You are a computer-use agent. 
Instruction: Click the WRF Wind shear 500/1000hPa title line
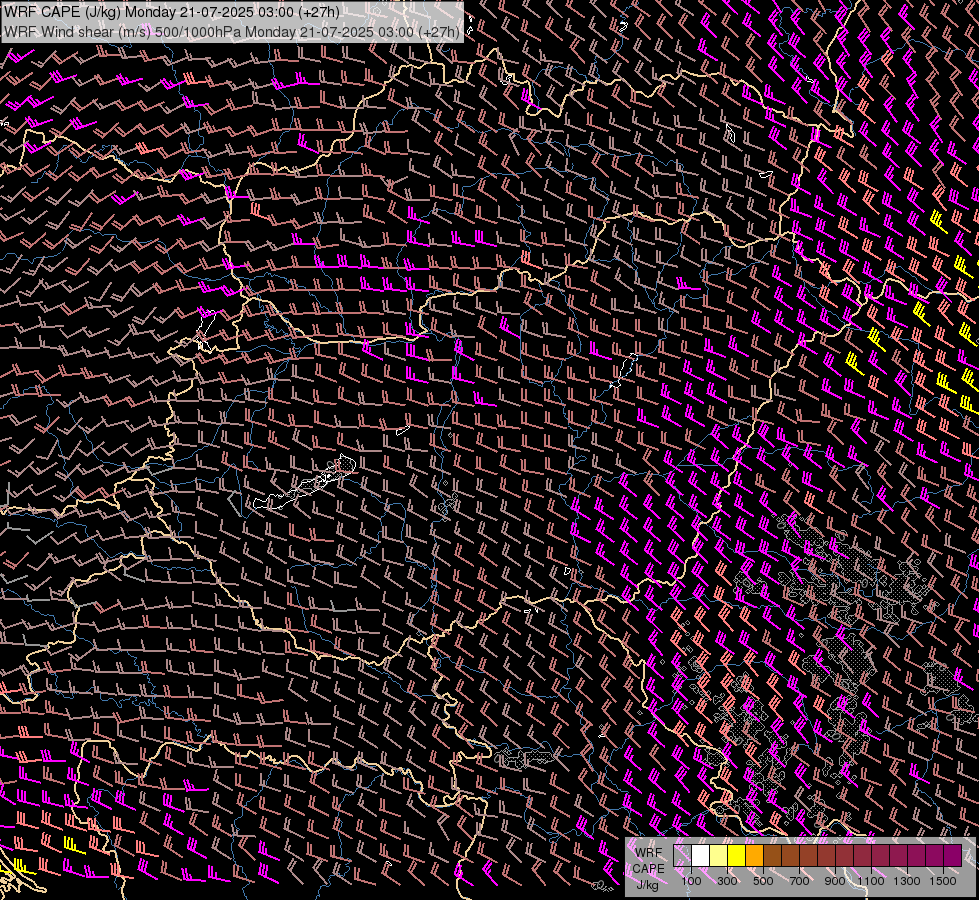coord(232,32)
